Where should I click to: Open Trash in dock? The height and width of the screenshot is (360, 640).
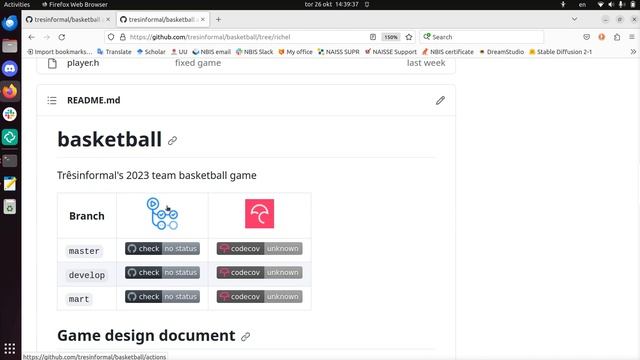(10, 207)
